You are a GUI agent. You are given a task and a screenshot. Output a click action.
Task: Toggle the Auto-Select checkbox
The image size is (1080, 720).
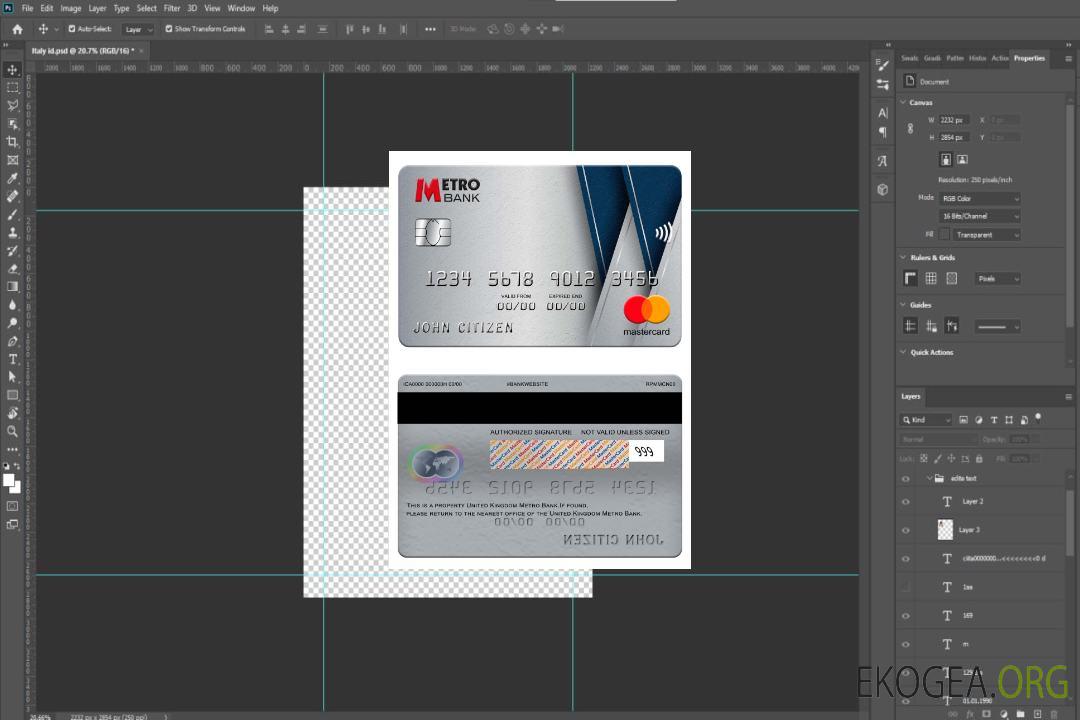(72, 29)
